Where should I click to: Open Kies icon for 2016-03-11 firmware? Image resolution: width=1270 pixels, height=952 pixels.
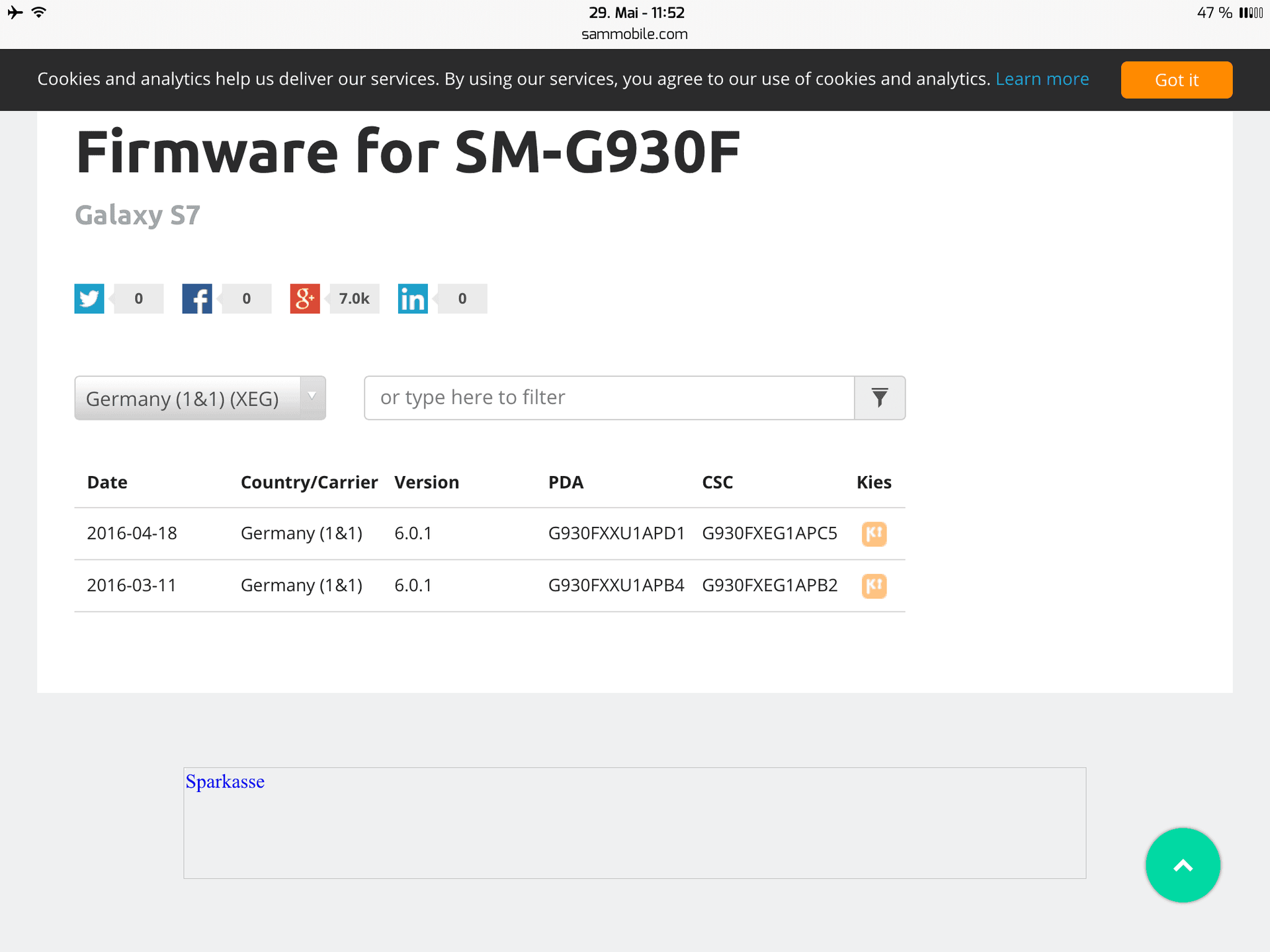(874, 586)
